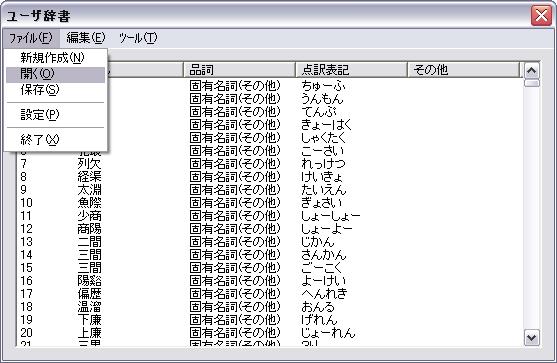
Task: Open 設定(P) settings entry
Action: (x=55, y=115)
